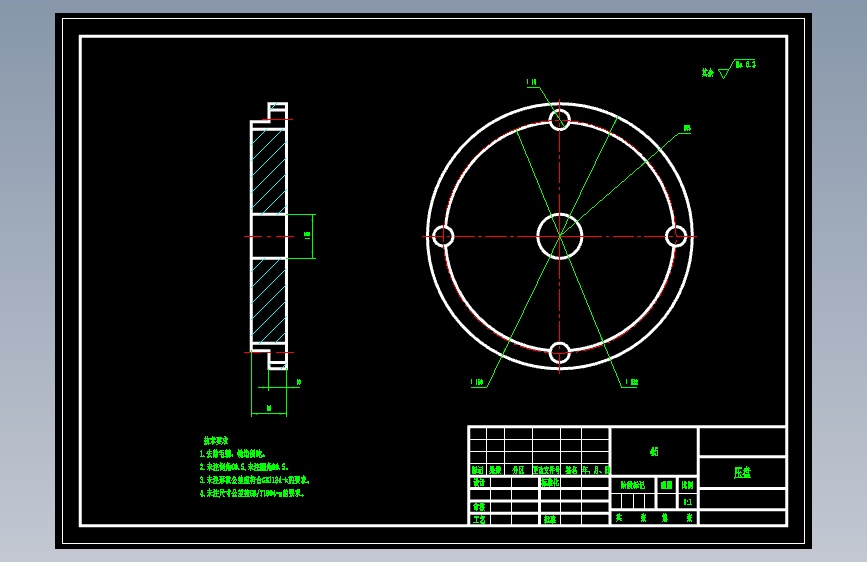Click the 阶段标记 stage mark label
This screenshot has height=562, width=867.
coord(633,485)
